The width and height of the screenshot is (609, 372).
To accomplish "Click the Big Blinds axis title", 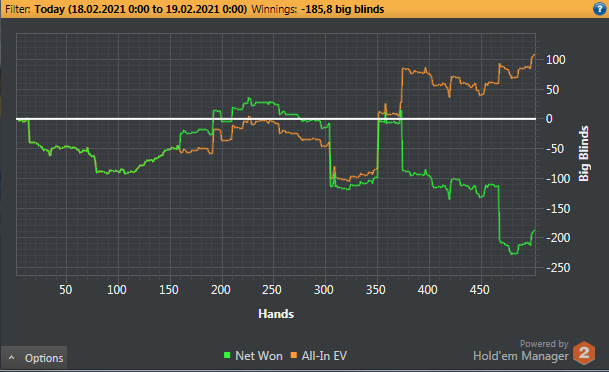I will [x=584, y=153].
